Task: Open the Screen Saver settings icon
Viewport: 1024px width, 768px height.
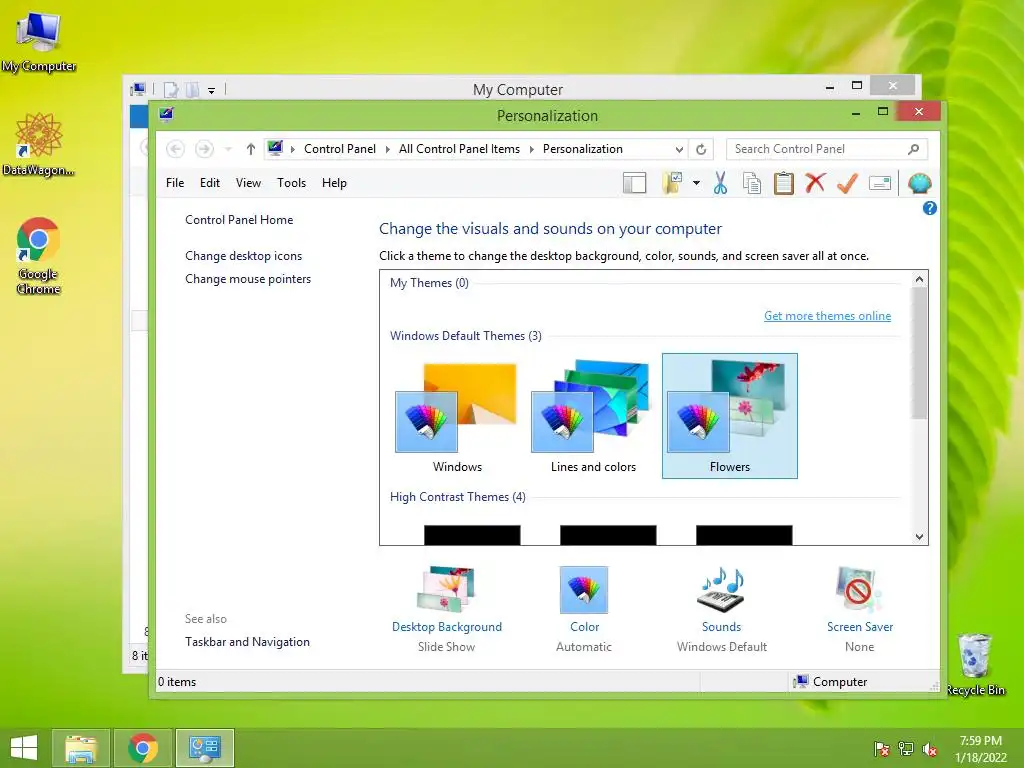Action: 859,589
